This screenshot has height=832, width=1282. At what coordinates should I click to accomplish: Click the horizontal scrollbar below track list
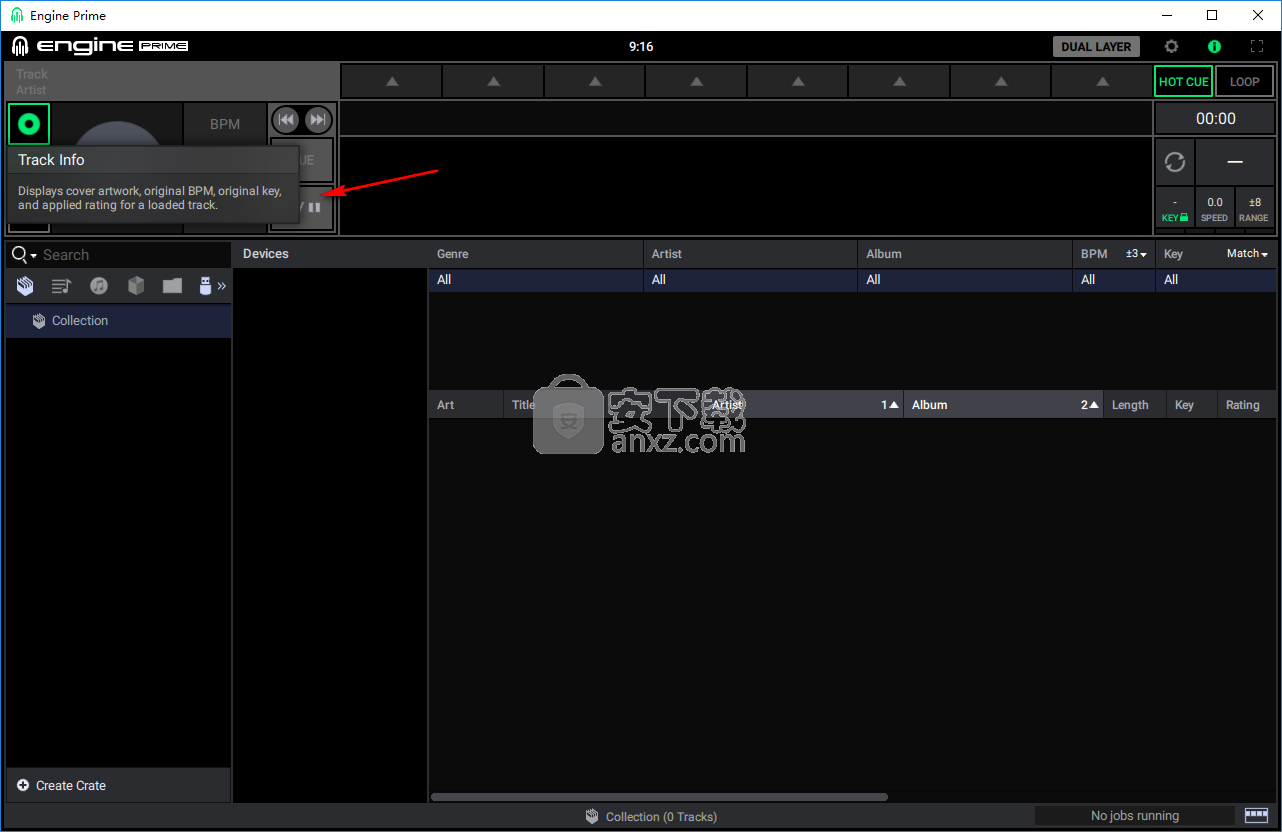point(659,797)
